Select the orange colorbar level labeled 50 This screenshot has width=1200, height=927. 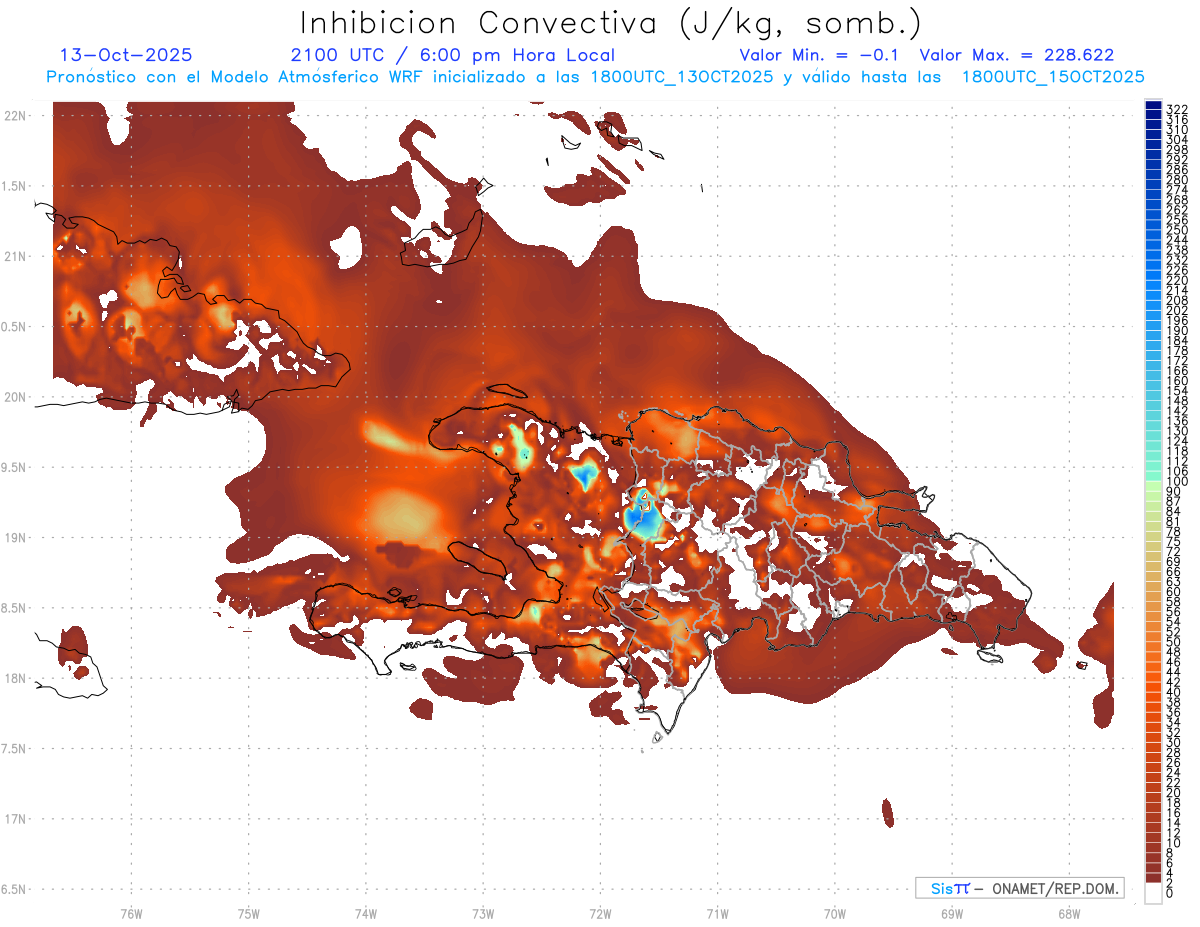[x=1153, y=641]
